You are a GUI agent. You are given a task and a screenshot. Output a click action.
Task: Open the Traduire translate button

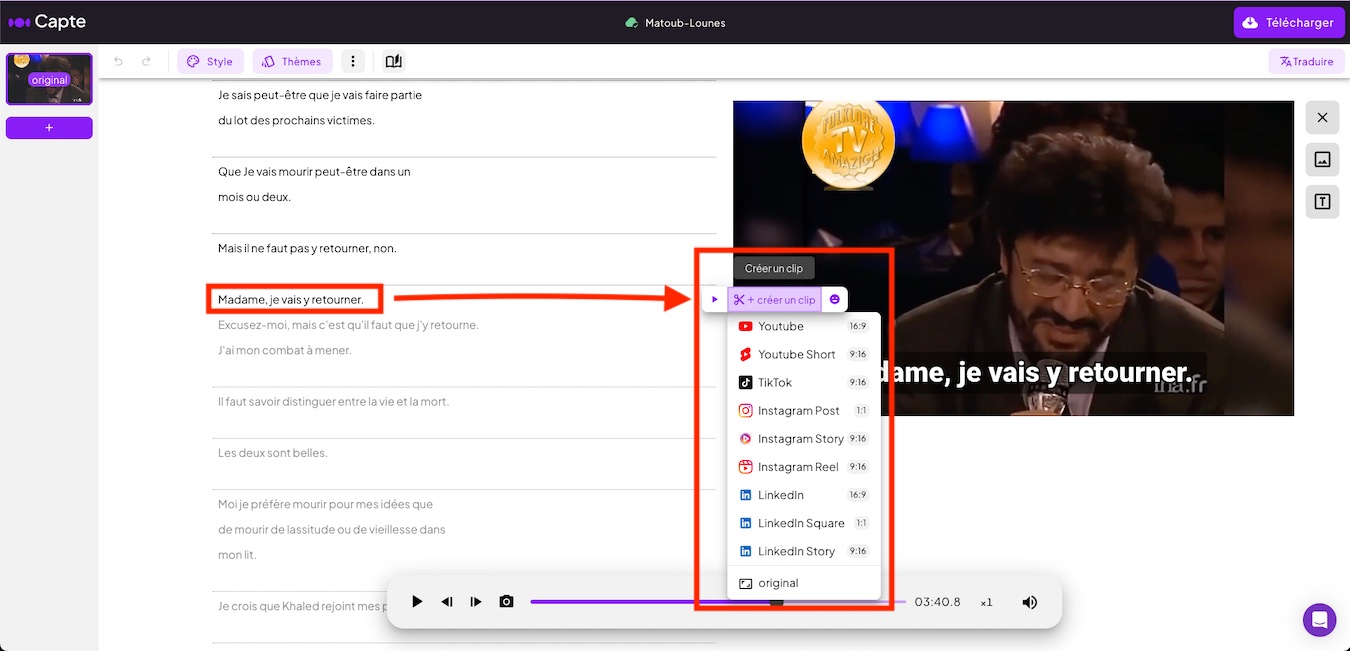pos(1306,62)
